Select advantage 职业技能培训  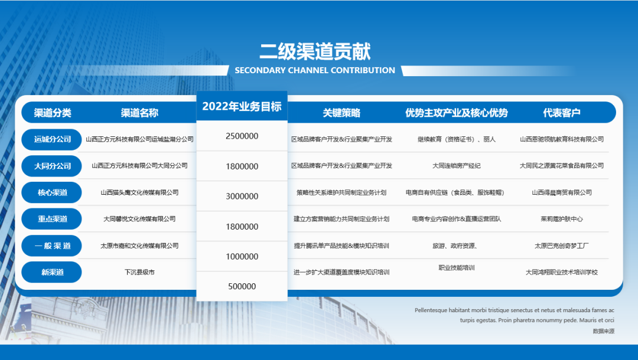(457, 268)
